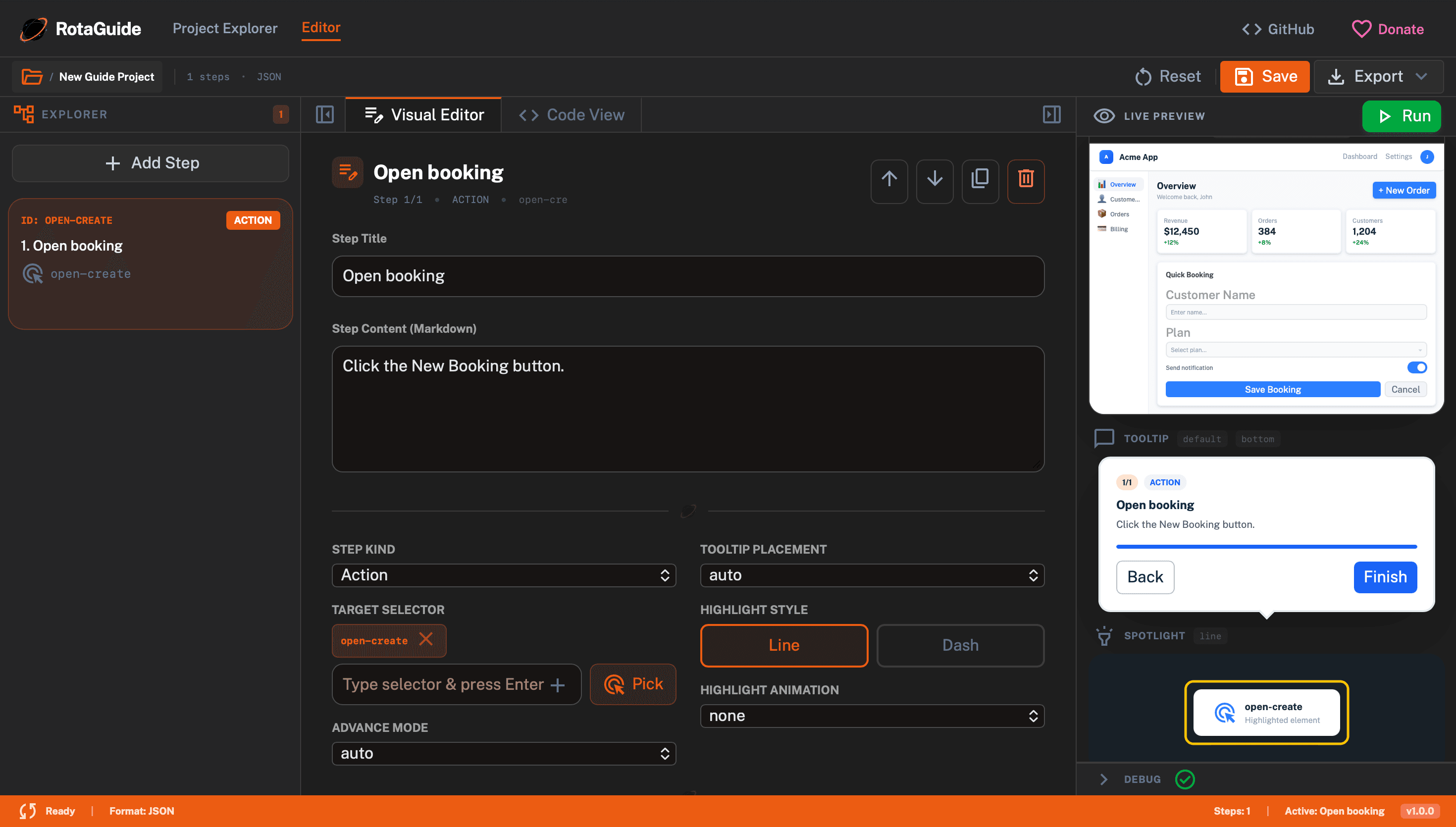Screen dimensions: 1456x827
Task: Collapse the left explorer panel icon
Action: [324, 115]
